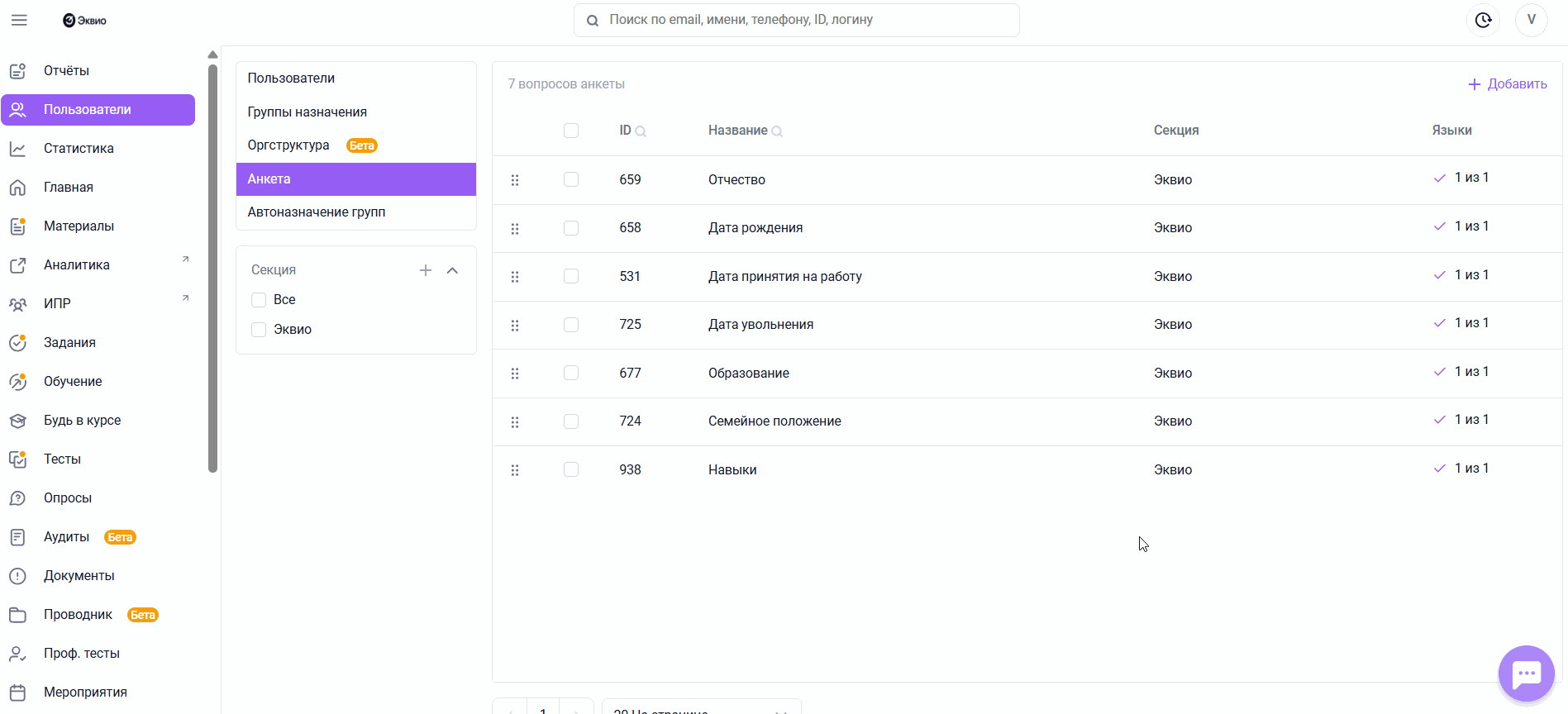This screenshot has height=714, width=1568.
Task: Click the search icon next to ID column
Action: pyautogui.click(x=641, y=131)
